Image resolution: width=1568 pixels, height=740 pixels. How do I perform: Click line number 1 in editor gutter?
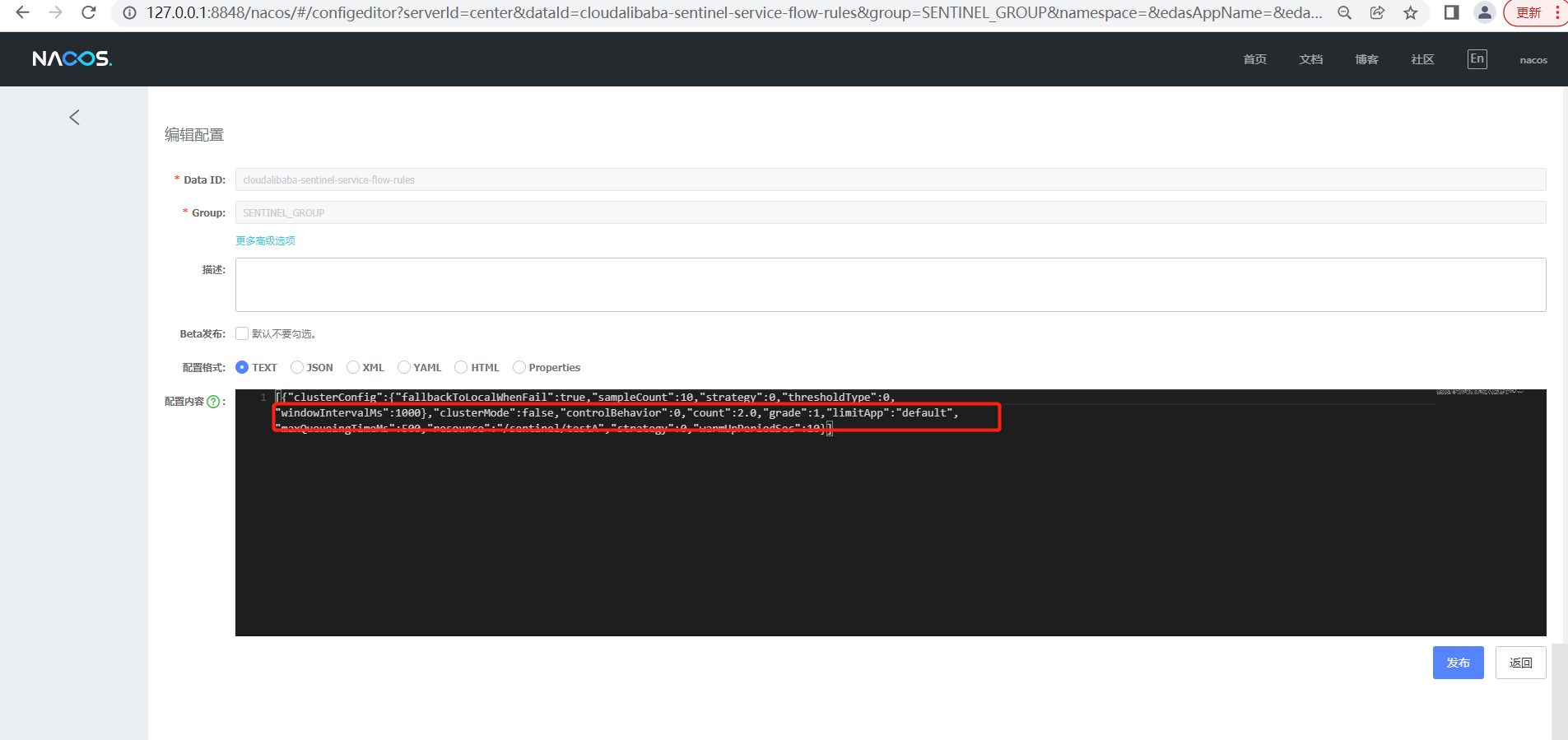tap(263, 397)
